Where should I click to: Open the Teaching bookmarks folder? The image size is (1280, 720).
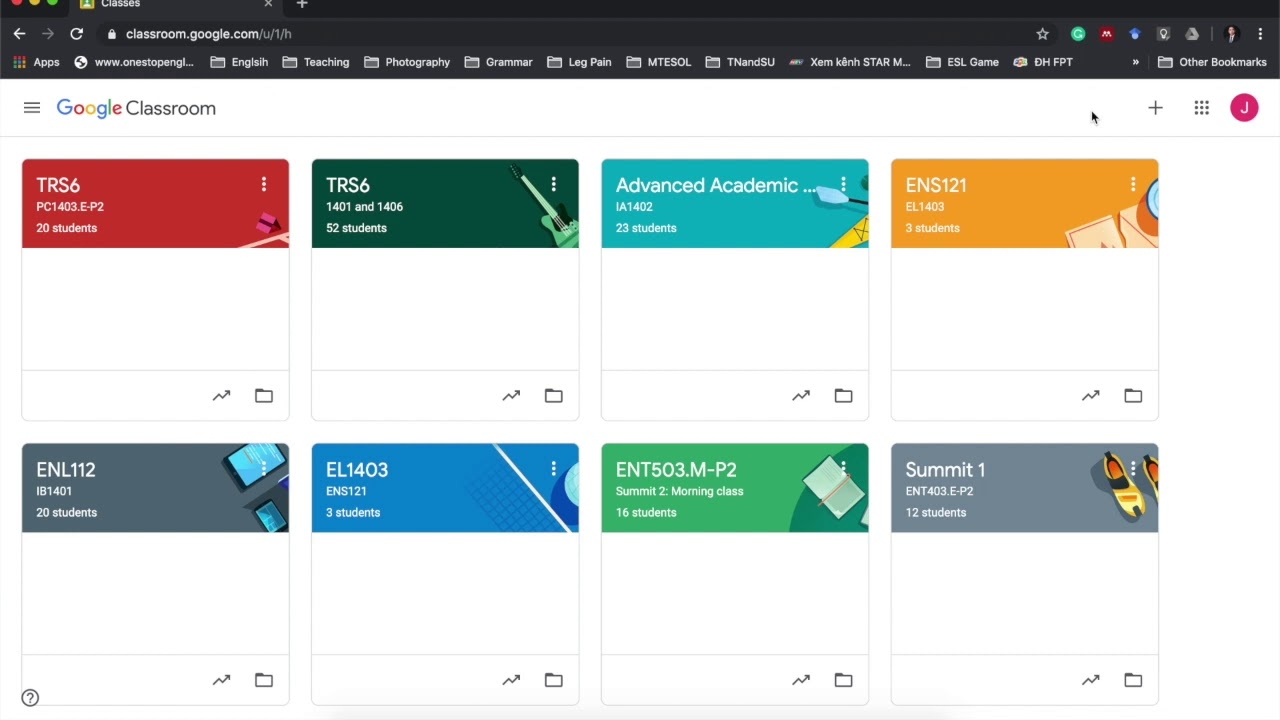(x=316, y=62)
